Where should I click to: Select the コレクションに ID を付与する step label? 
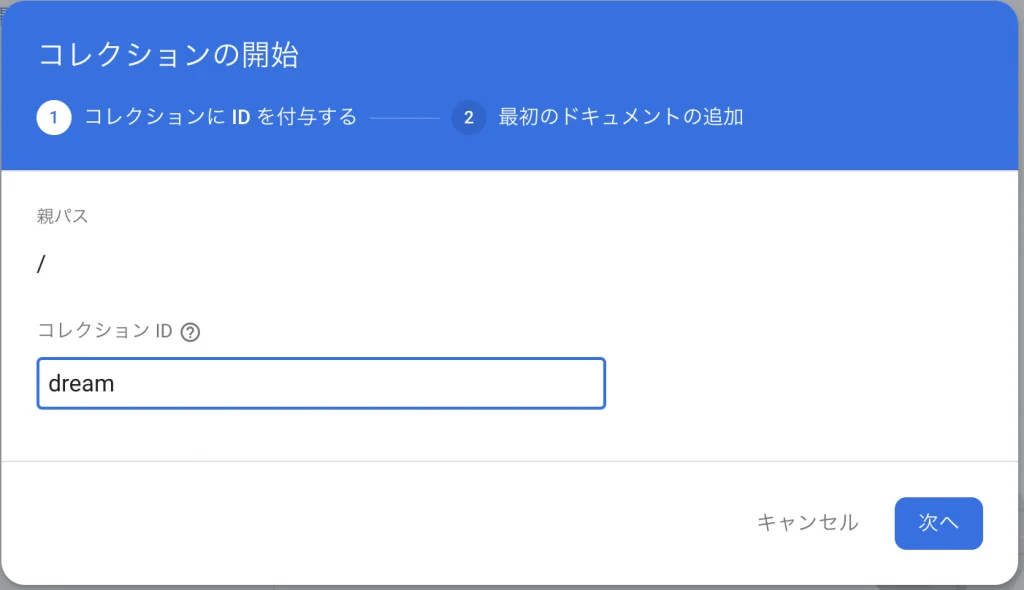pos(220,118)
